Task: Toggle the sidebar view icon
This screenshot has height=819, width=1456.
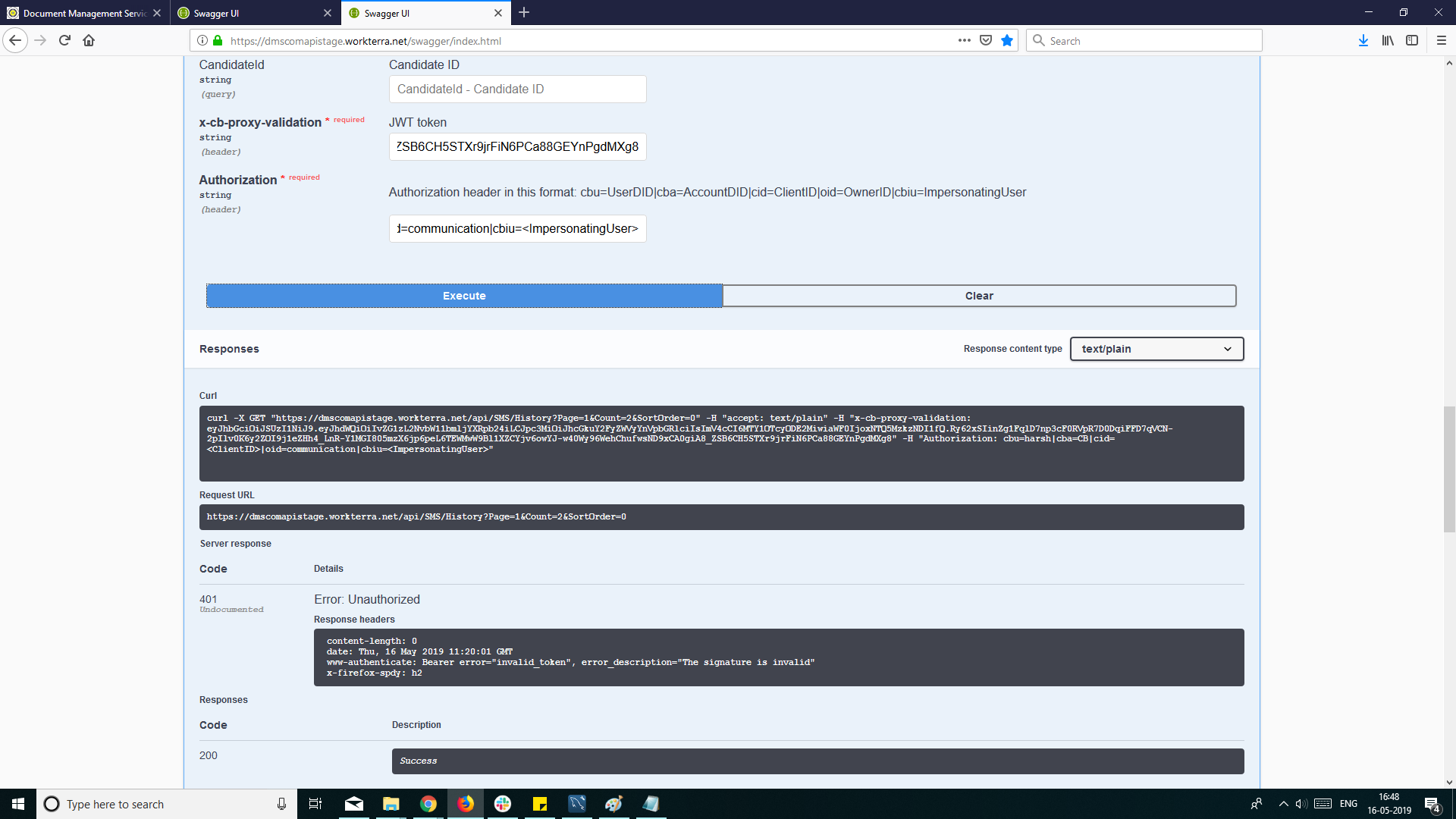Action: click(1411, 41)
